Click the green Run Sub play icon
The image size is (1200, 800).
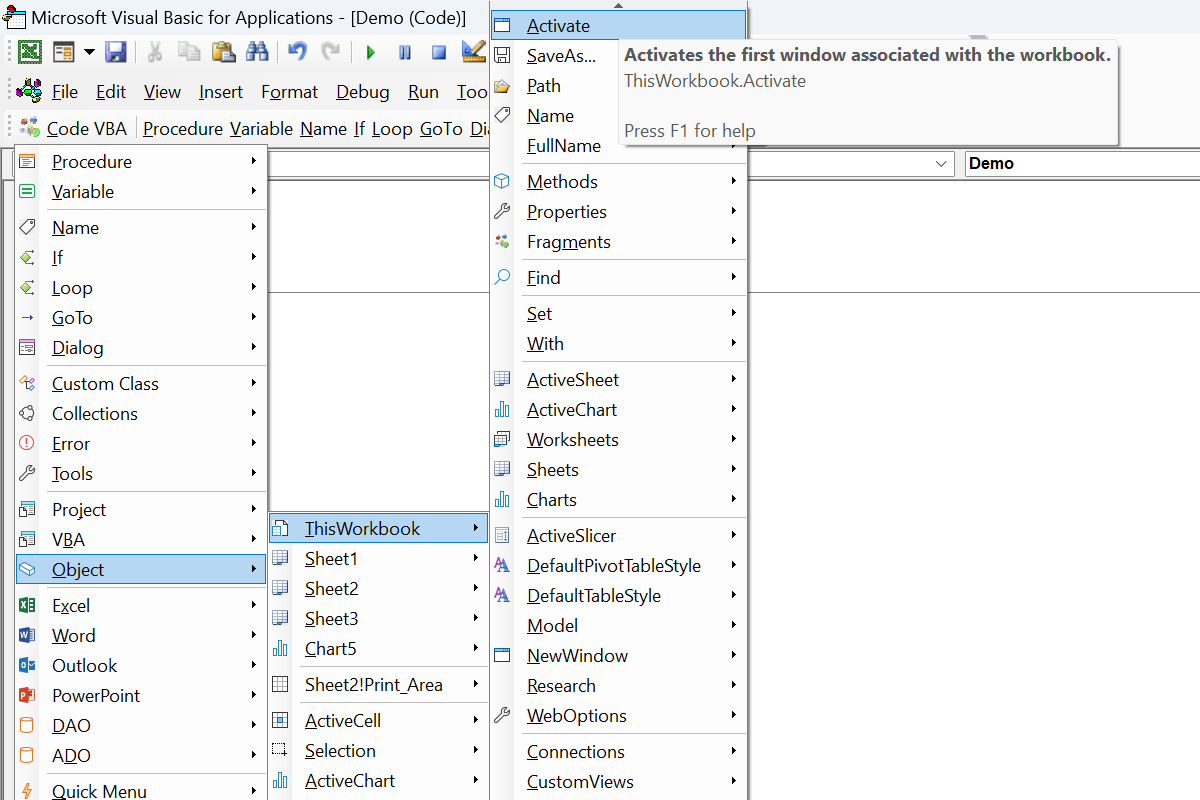tap(371, 53)
